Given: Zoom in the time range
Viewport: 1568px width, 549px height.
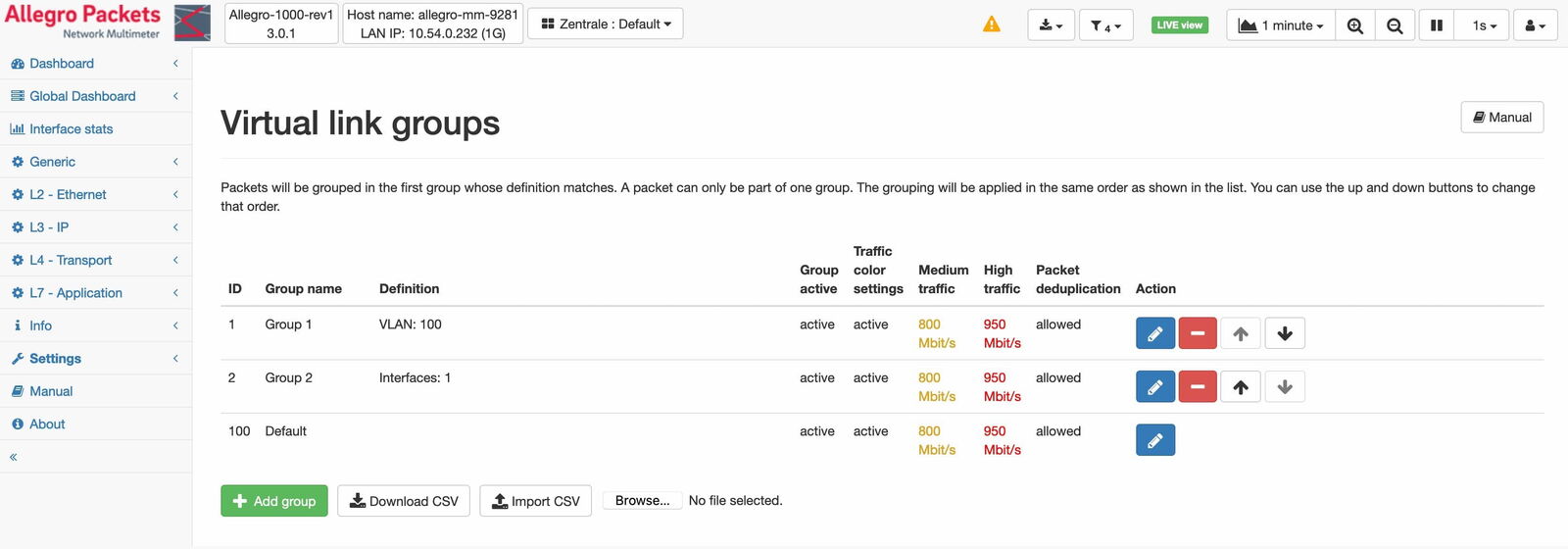Looking at the screenshot, I should (1354, 25).
